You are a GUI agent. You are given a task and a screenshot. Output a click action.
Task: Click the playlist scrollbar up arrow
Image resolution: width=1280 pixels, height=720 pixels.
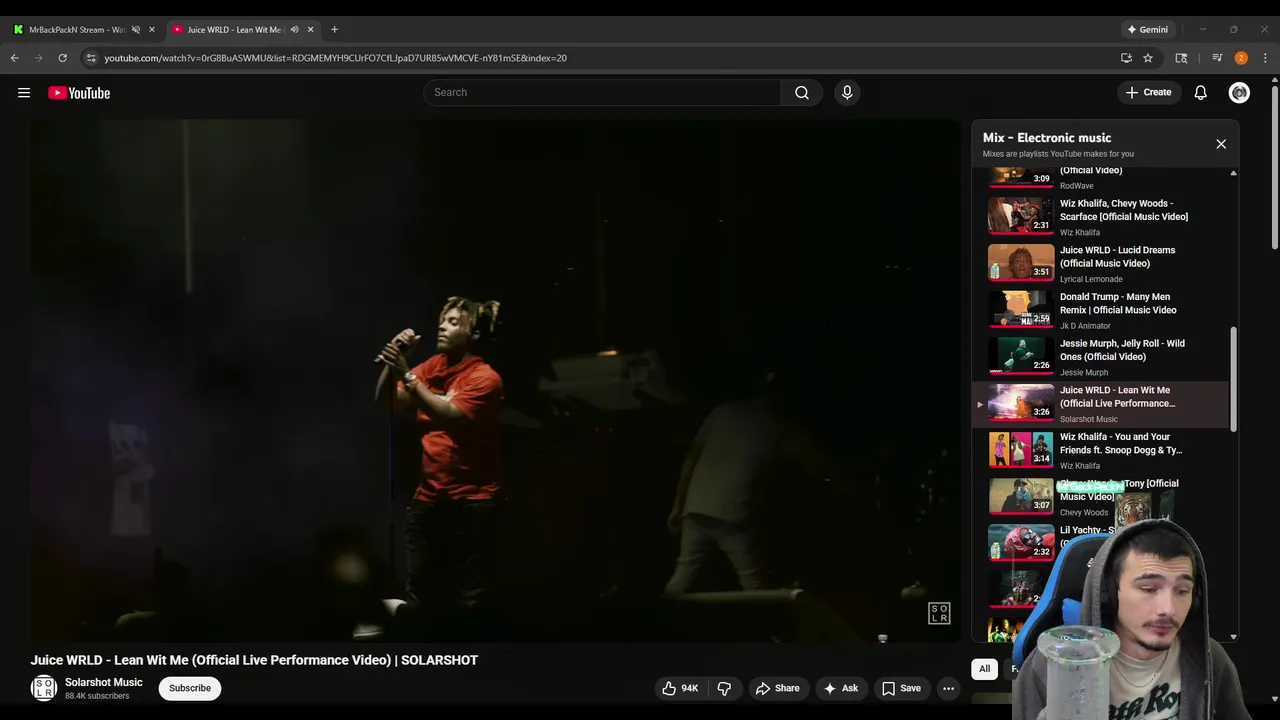(x=1233, y=173)
